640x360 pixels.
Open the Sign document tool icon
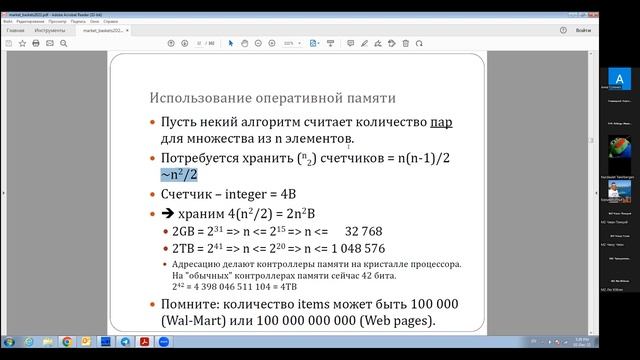coord(378,43)
